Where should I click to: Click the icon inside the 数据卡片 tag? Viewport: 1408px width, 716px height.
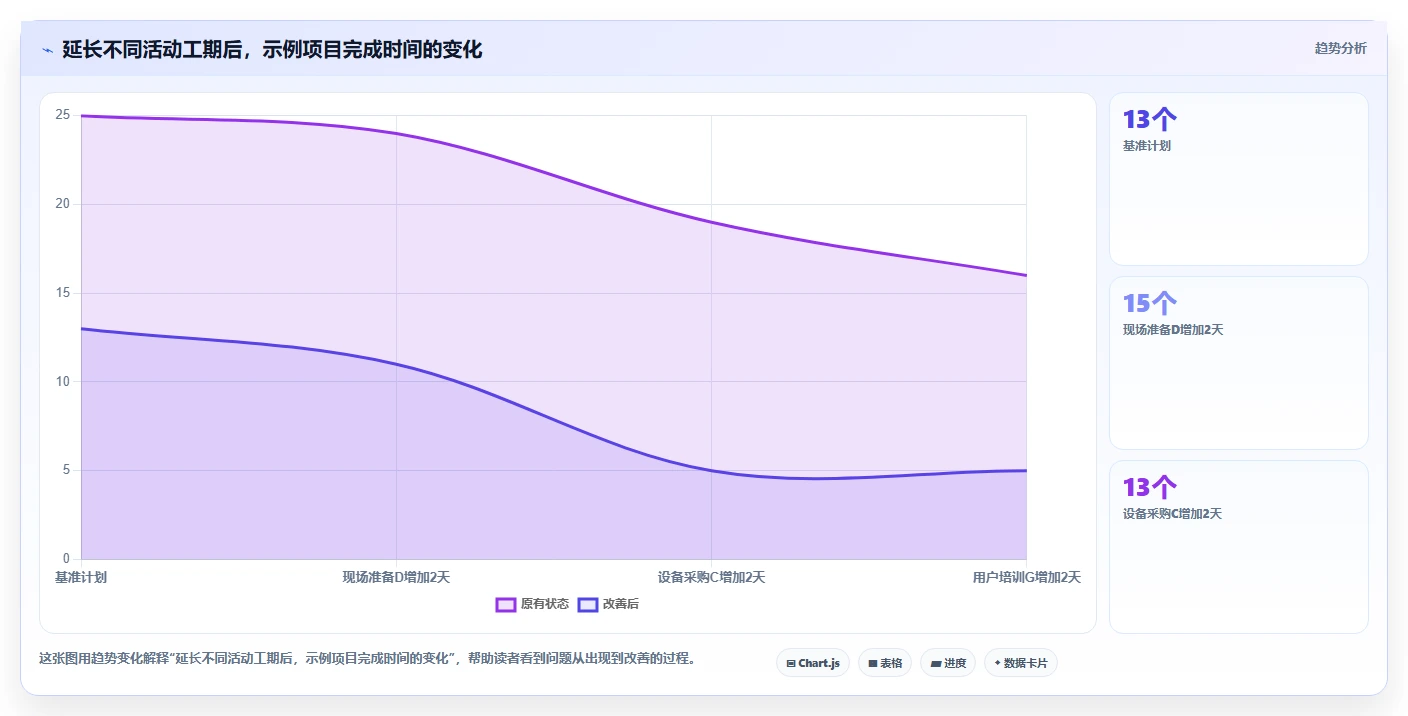point(998,663)
